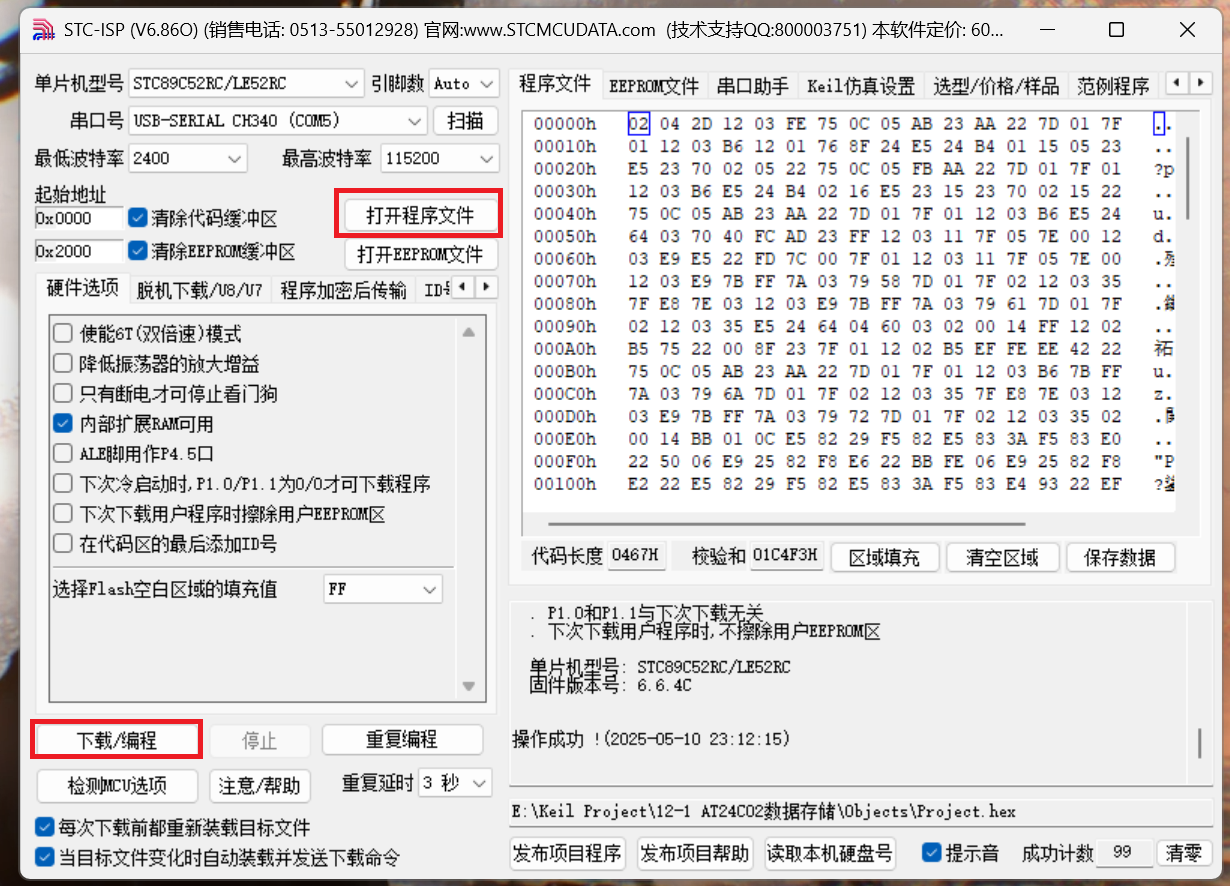Click right arrow of hardware options tab scroller
Screen dimensions: 1230x886
point(486,288)
